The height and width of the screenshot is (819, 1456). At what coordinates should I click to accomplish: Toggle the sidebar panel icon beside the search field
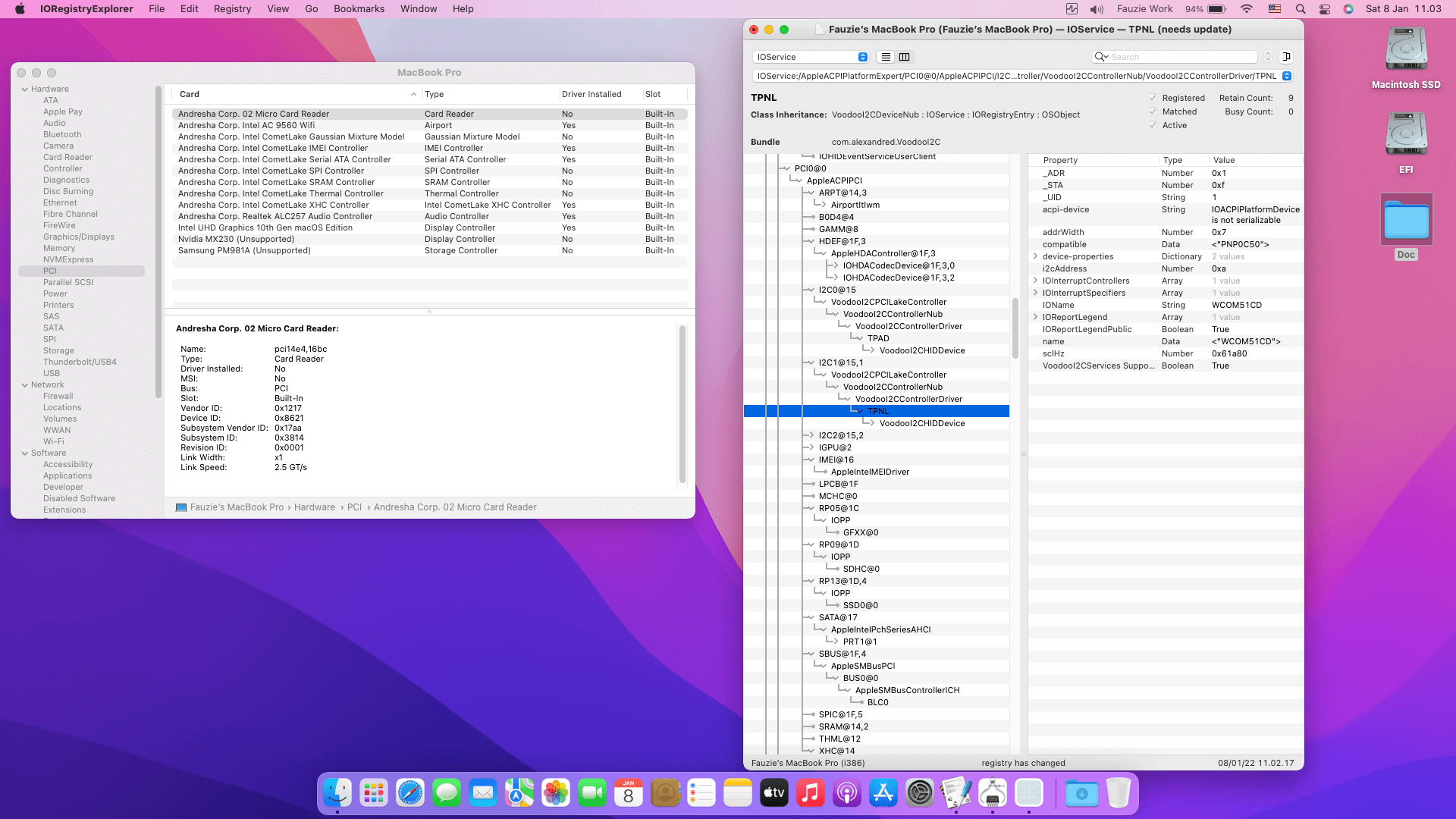[x=1286, y=57]
